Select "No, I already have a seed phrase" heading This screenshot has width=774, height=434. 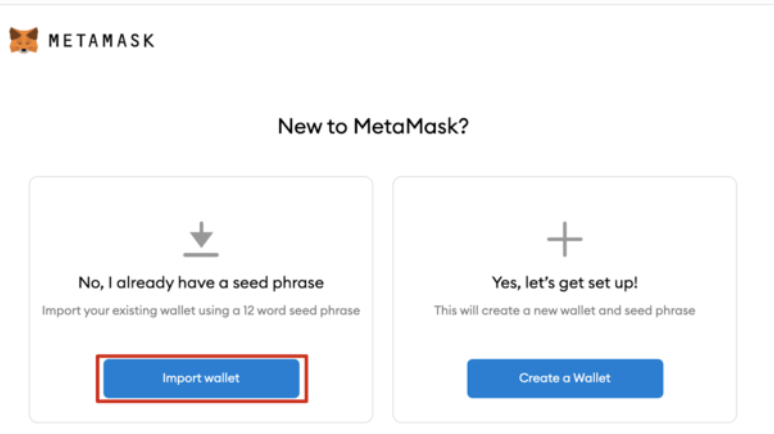[201, 283]
